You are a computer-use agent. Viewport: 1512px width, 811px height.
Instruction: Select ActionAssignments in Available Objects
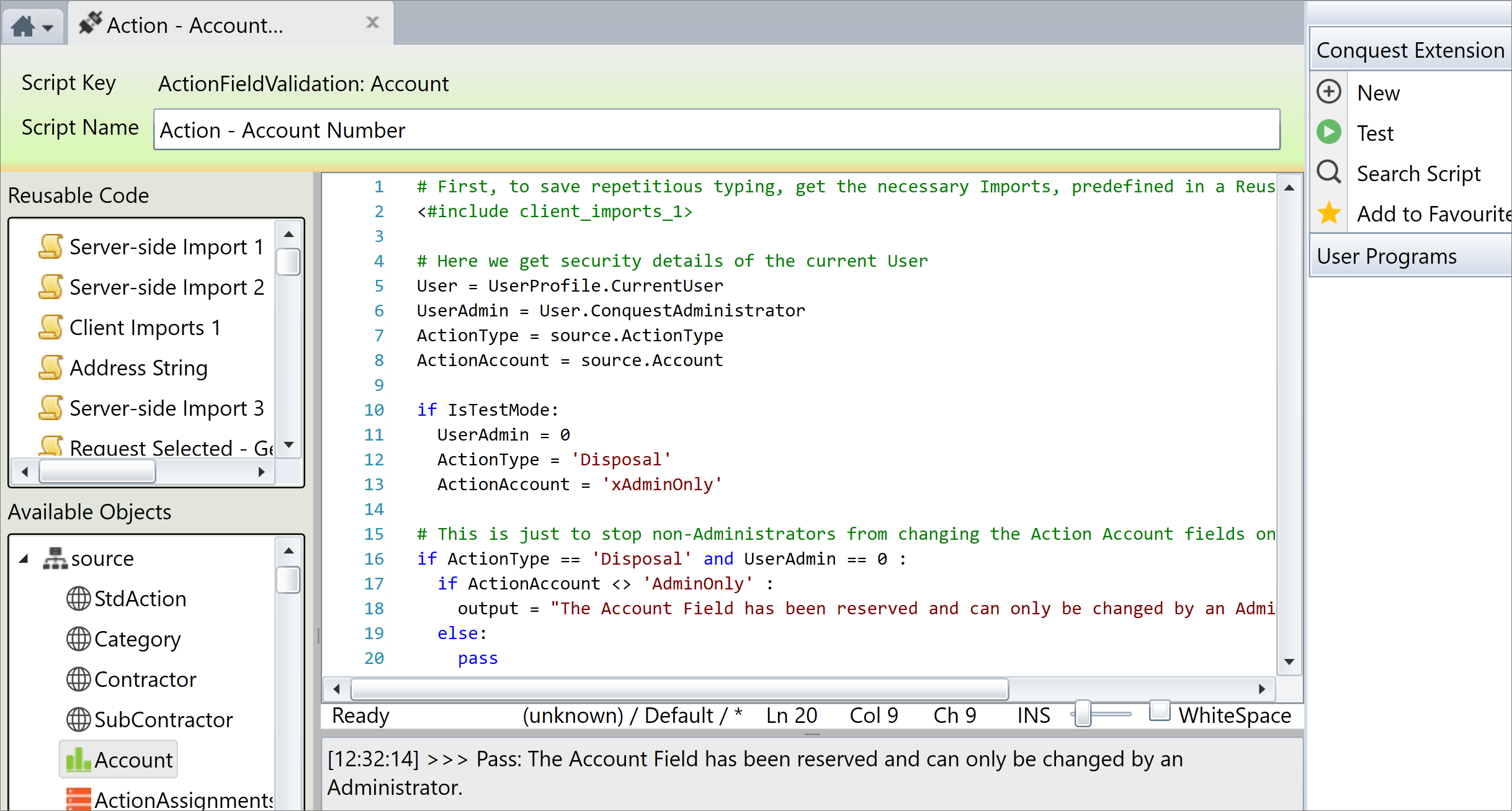click(184, 799)
